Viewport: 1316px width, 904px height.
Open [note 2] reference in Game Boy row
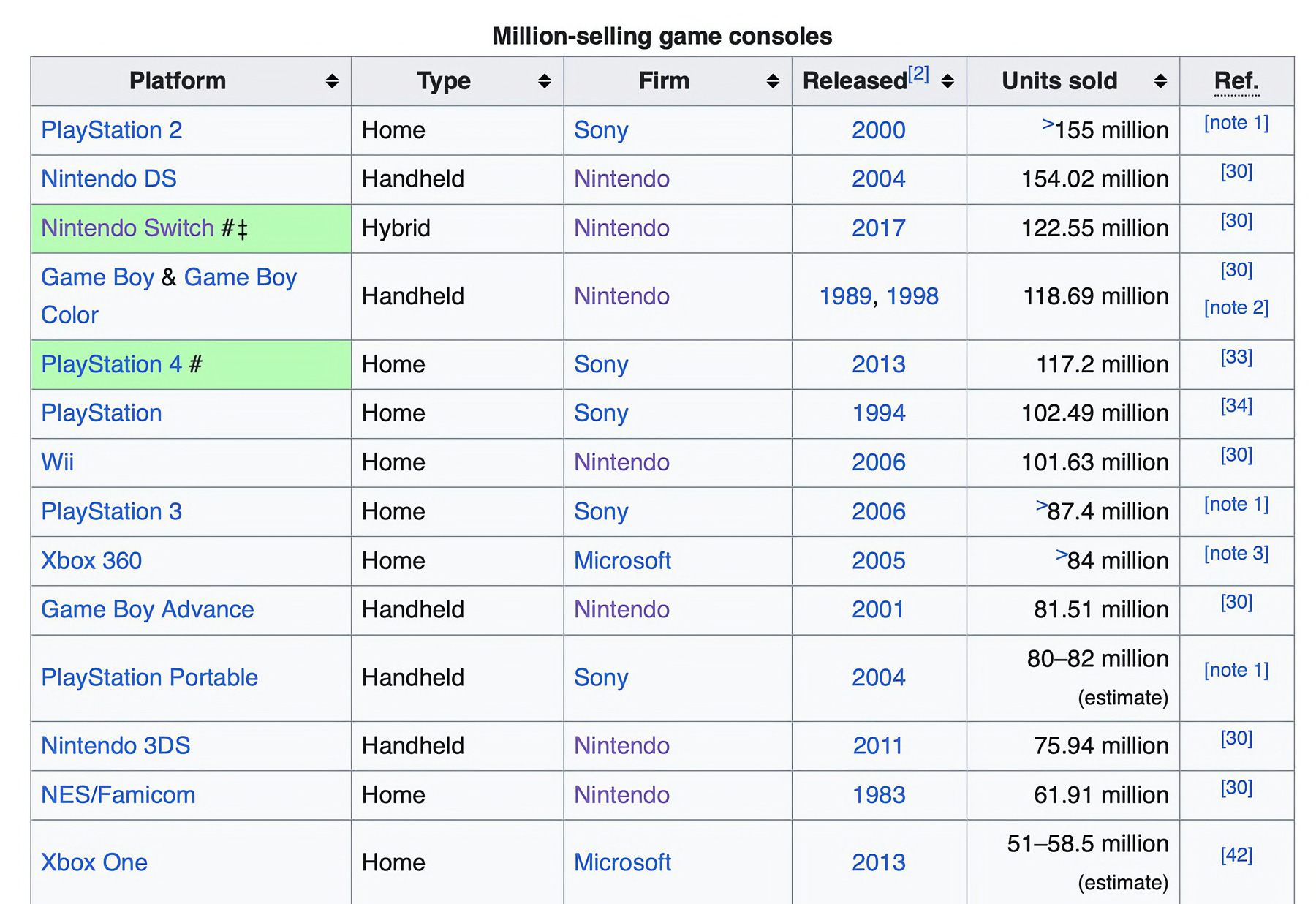(1236, 308)
